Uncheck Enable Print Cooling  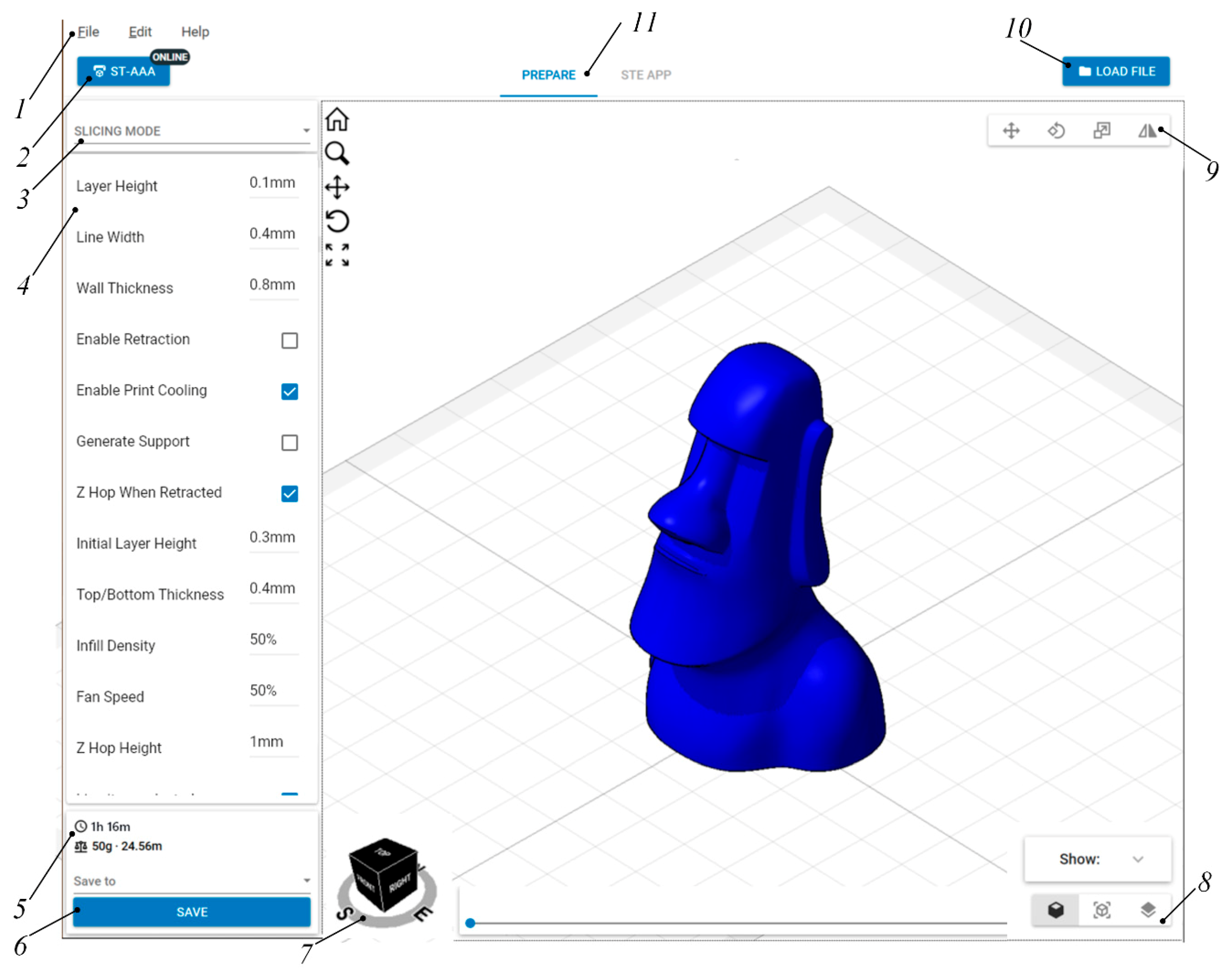289,391
